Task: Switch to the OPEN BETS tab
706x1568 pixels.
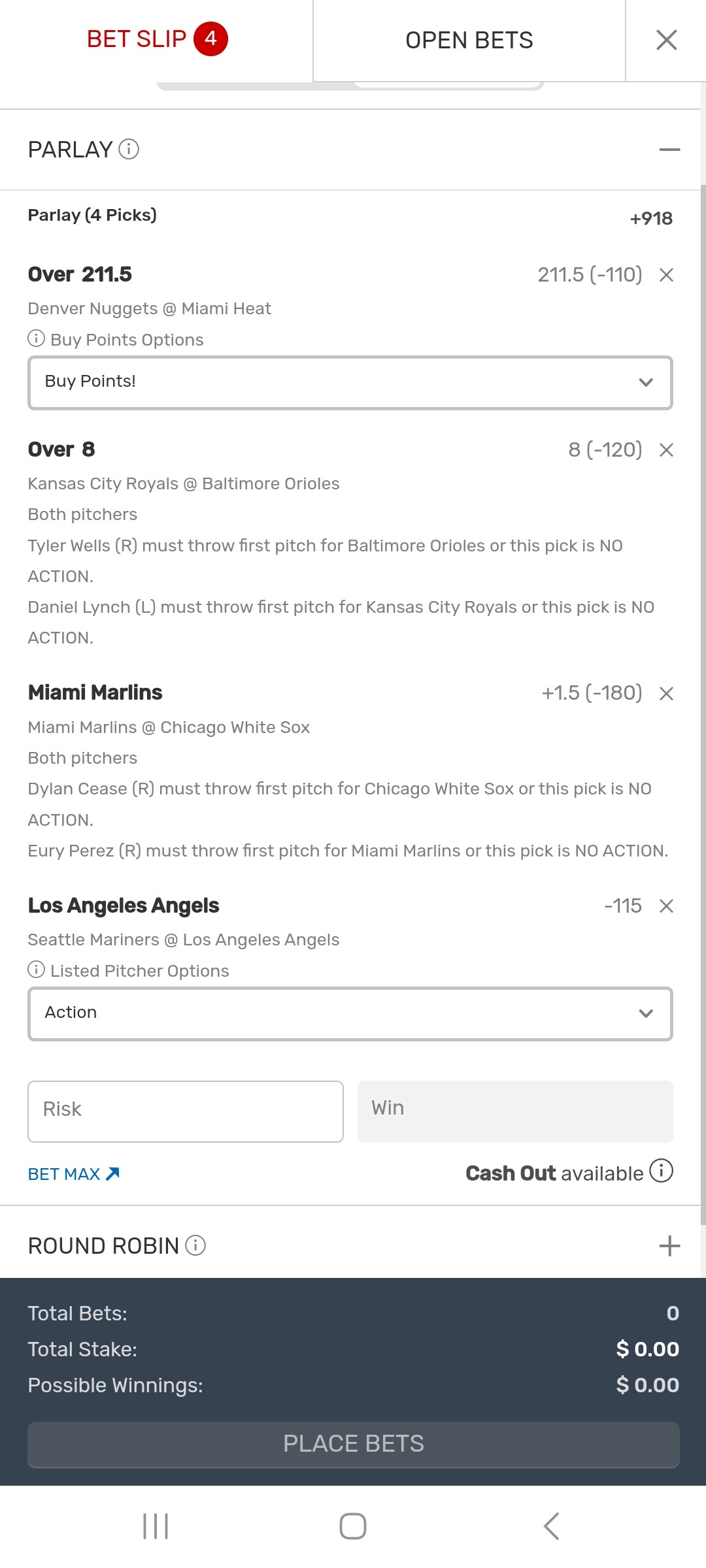Action: click(x=469, y=41)
